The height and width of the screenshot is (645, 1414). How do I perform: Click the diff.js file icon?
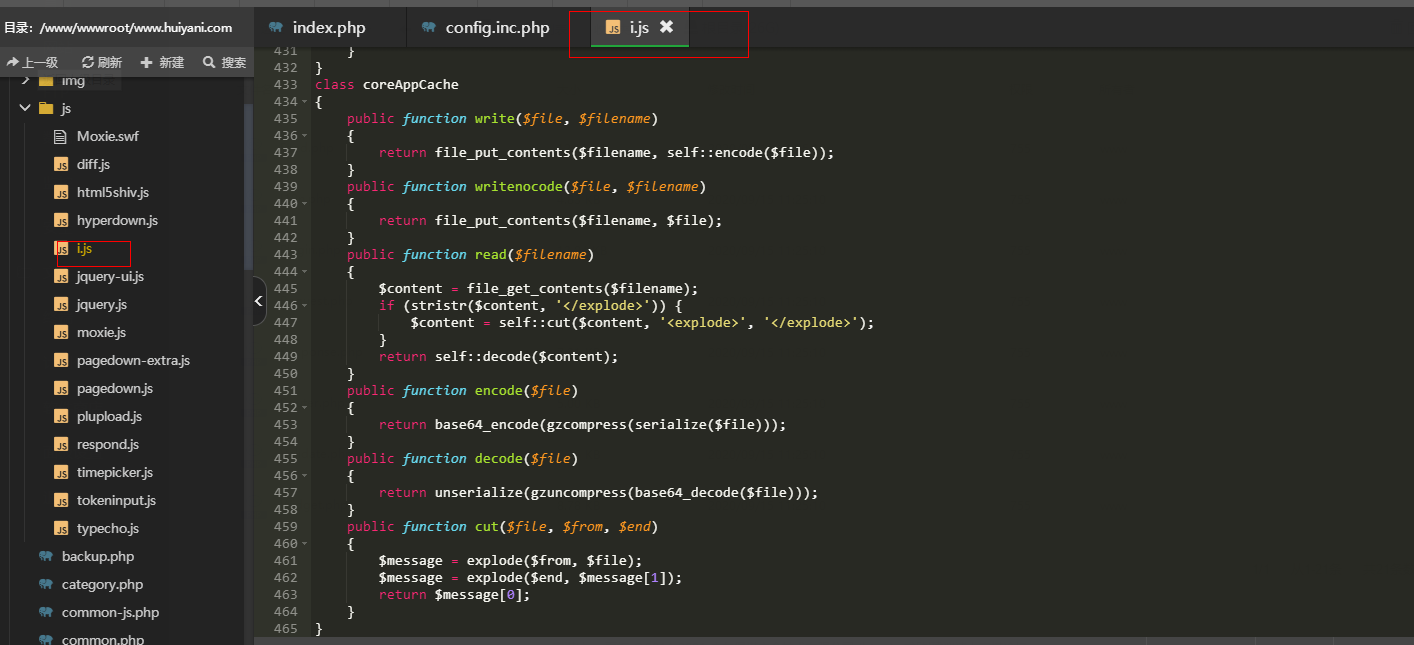coord(61,164)
